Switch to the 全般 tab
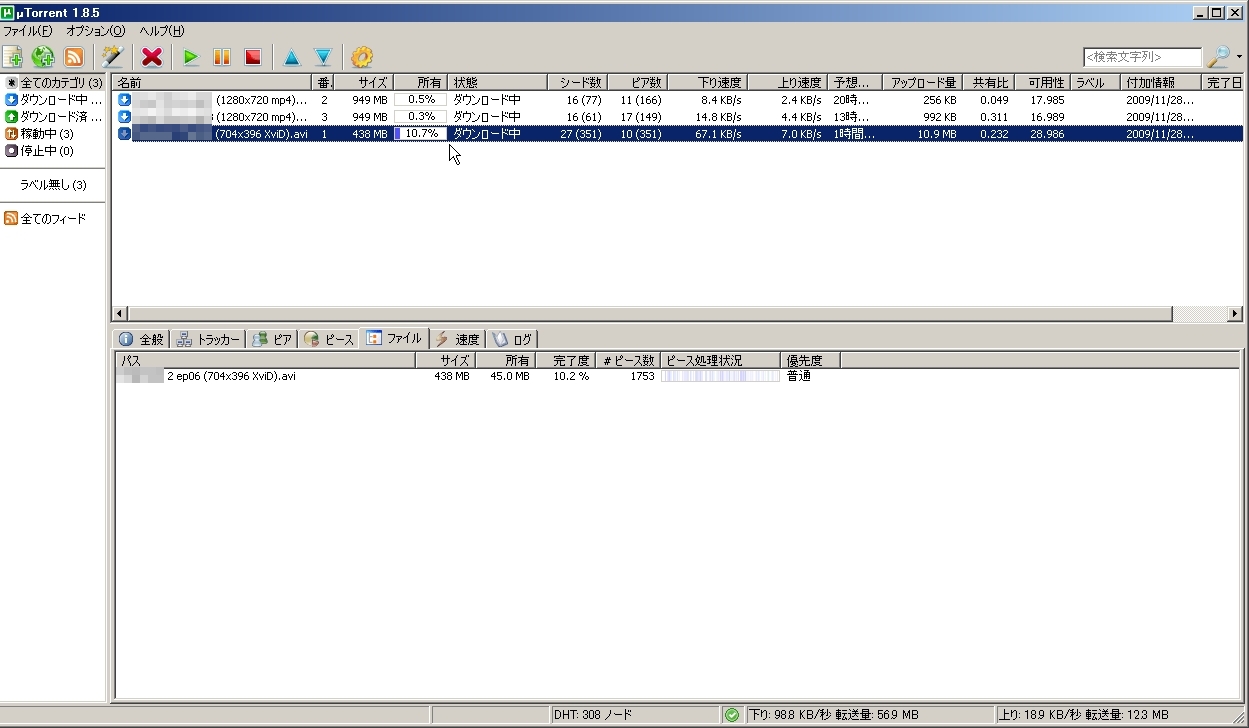This screenshot has width=1249, height=728. 141,339
